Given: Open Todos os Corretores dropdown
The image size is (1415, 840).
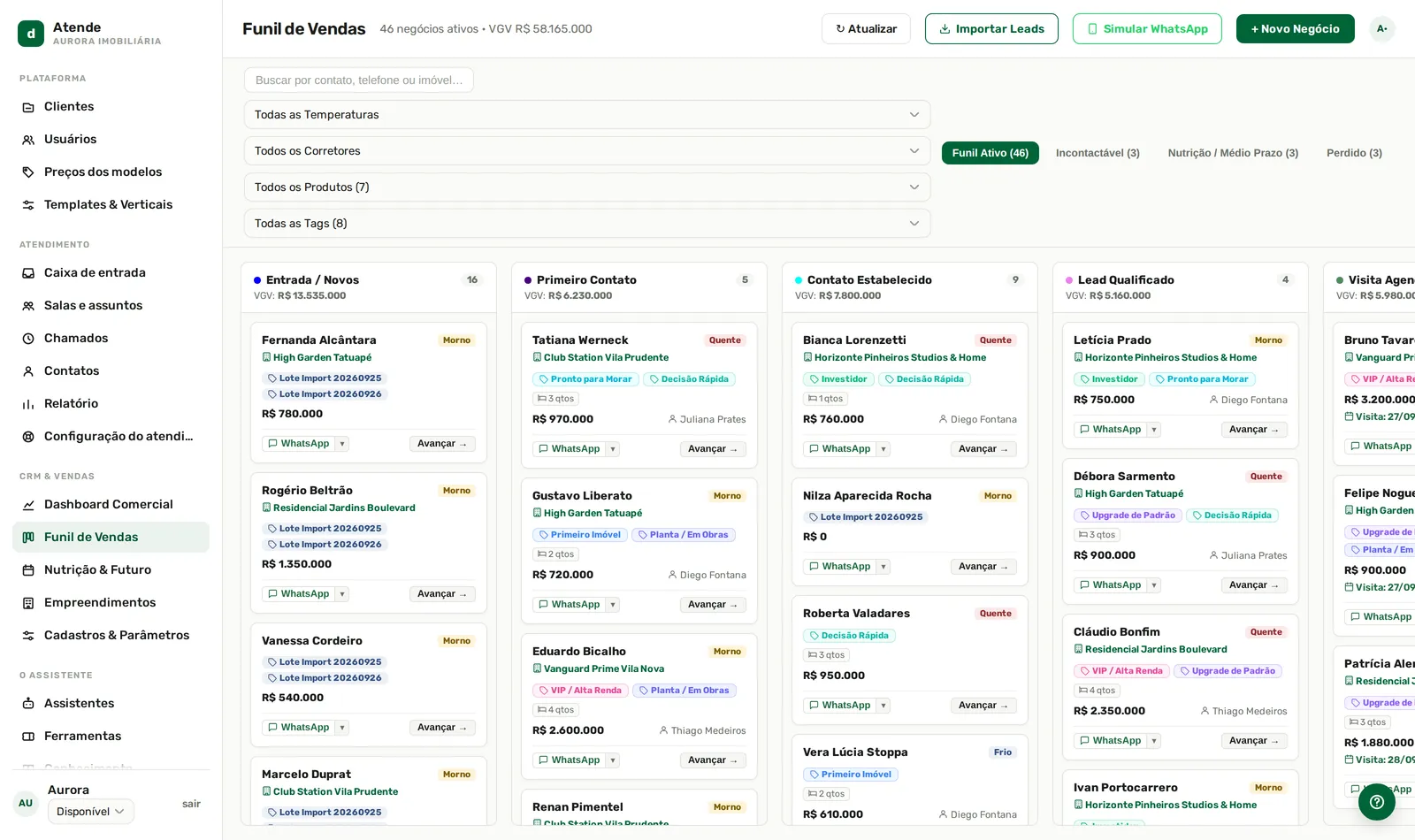Looking at the screenshot, I should tap(587, 151).
